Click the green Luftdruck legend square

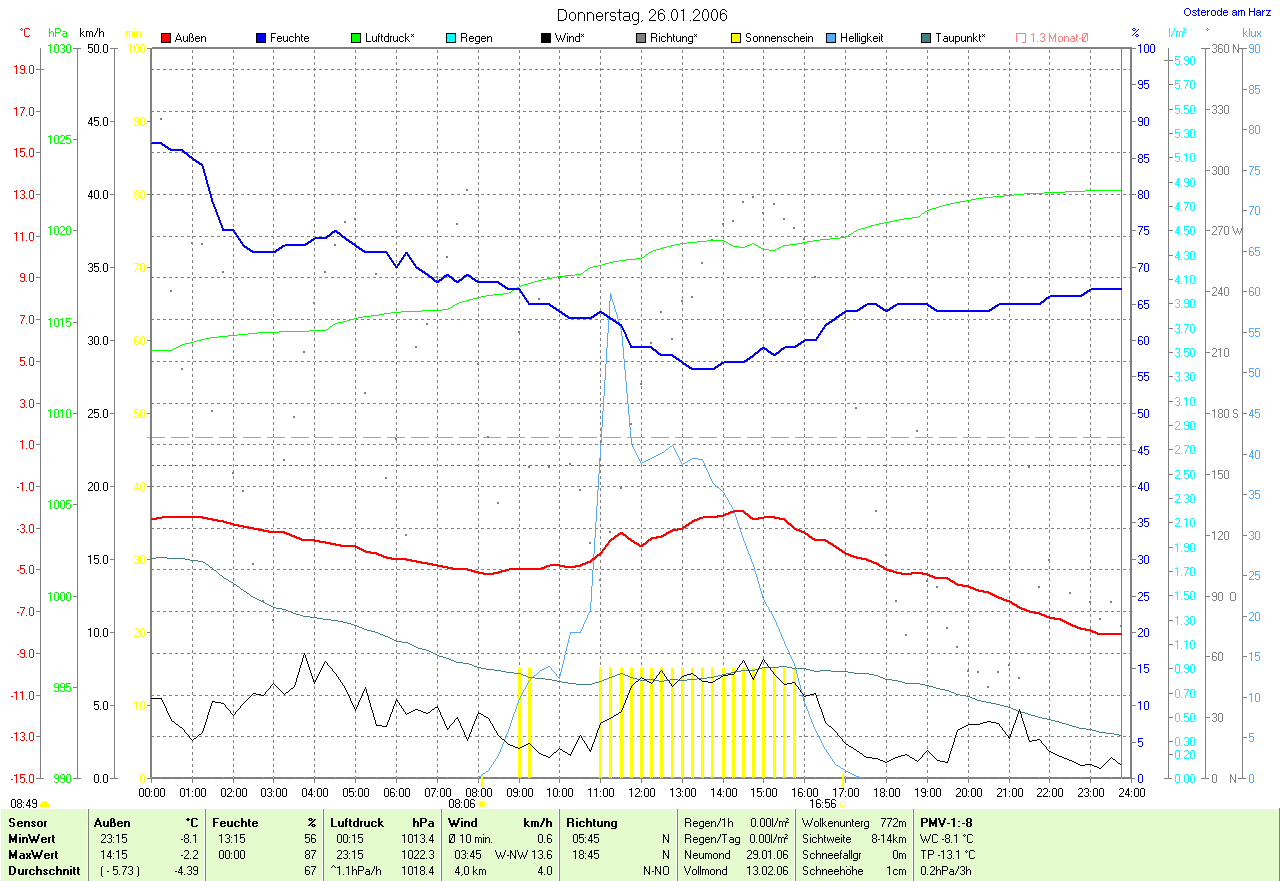[x=356, y=38]
